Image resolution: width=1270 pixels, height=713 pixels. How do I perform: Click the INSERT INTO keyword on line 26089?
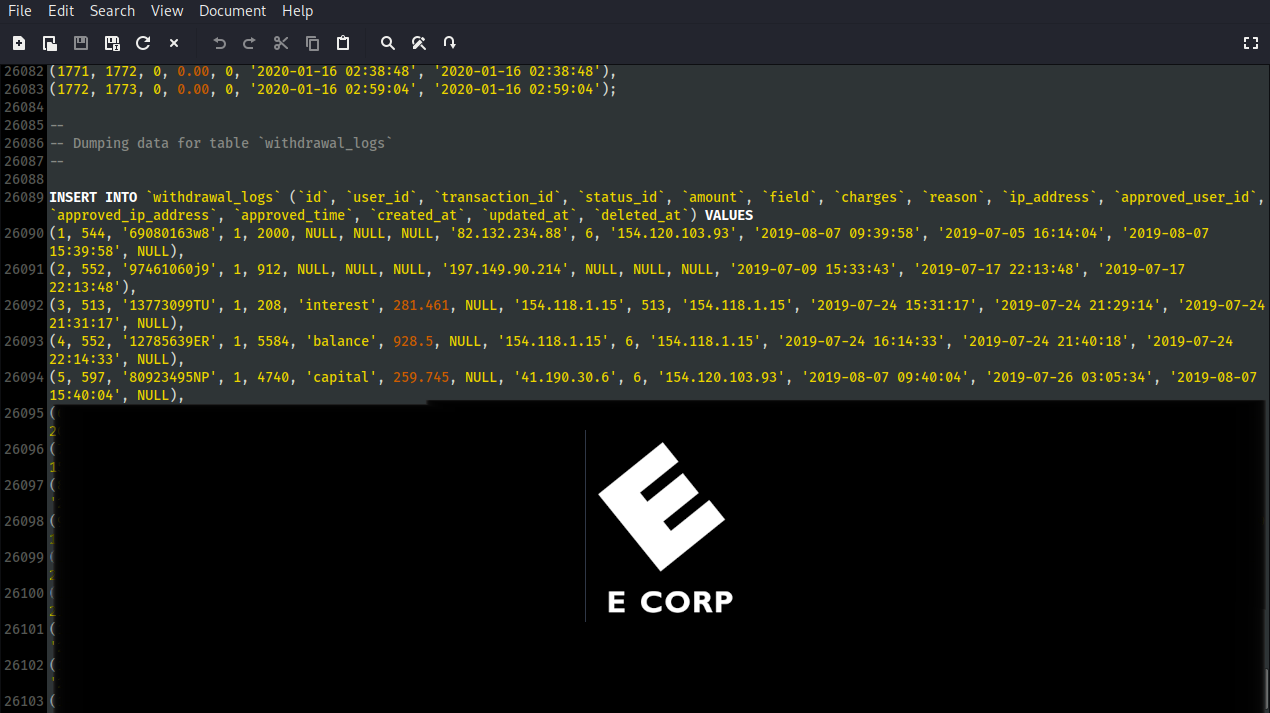pos(93,197)
